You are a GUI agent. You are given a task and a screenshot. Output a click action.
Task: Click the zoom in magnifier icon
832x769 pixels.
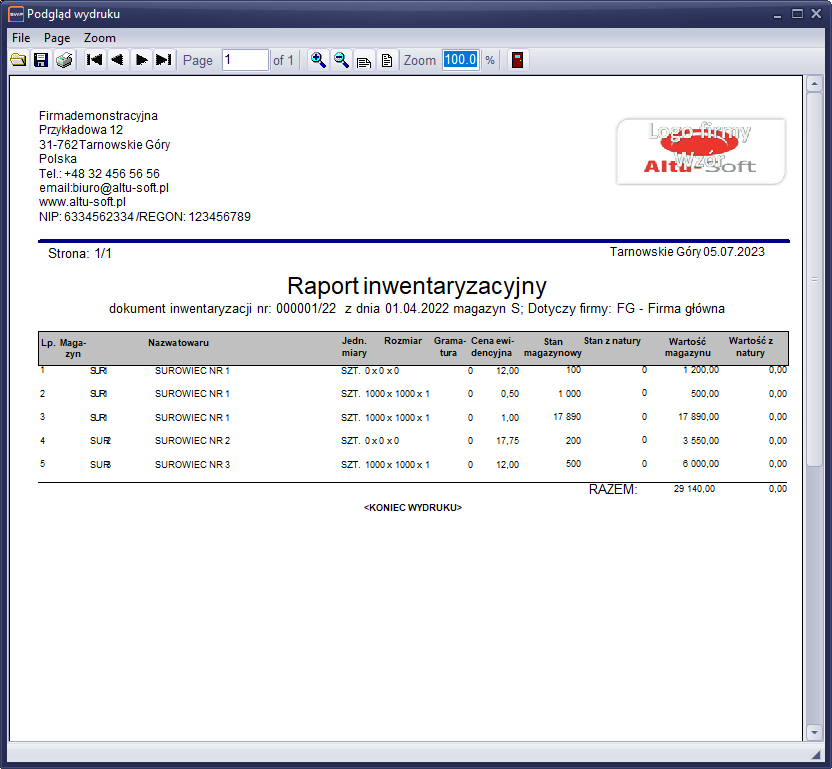[318, 60]
